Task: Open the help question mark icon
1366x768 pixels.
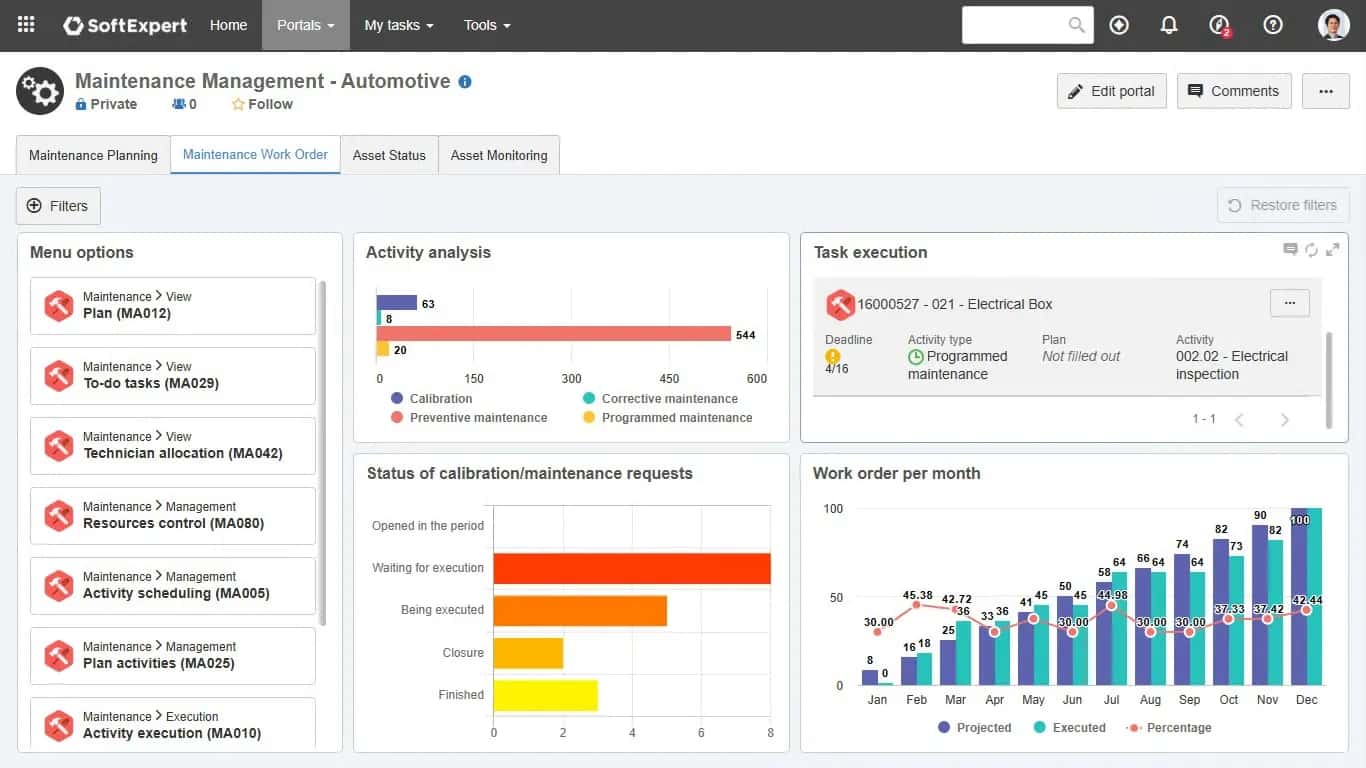Action: coord(1272,25)
